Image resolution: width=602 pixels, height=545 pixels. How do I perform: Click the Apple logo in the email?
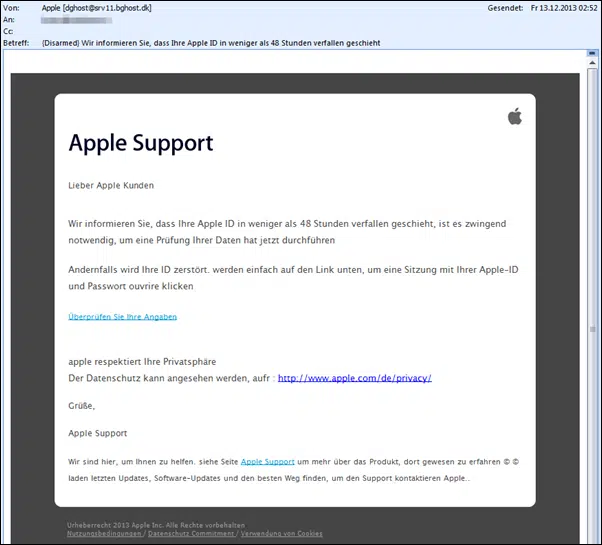pos(515,116)
